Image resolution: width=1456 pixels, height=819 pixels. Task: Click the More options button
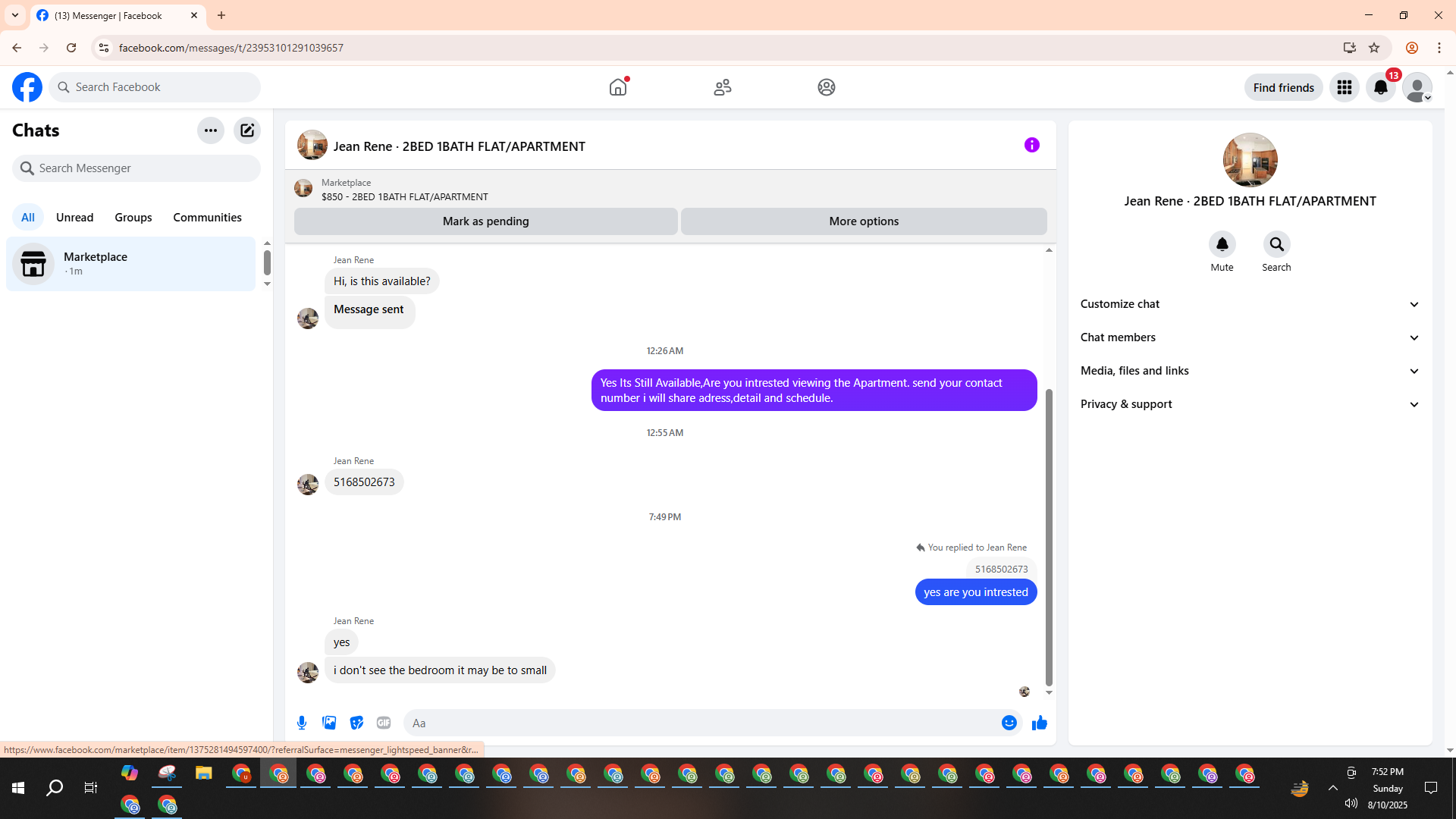[x=863, y=221]
